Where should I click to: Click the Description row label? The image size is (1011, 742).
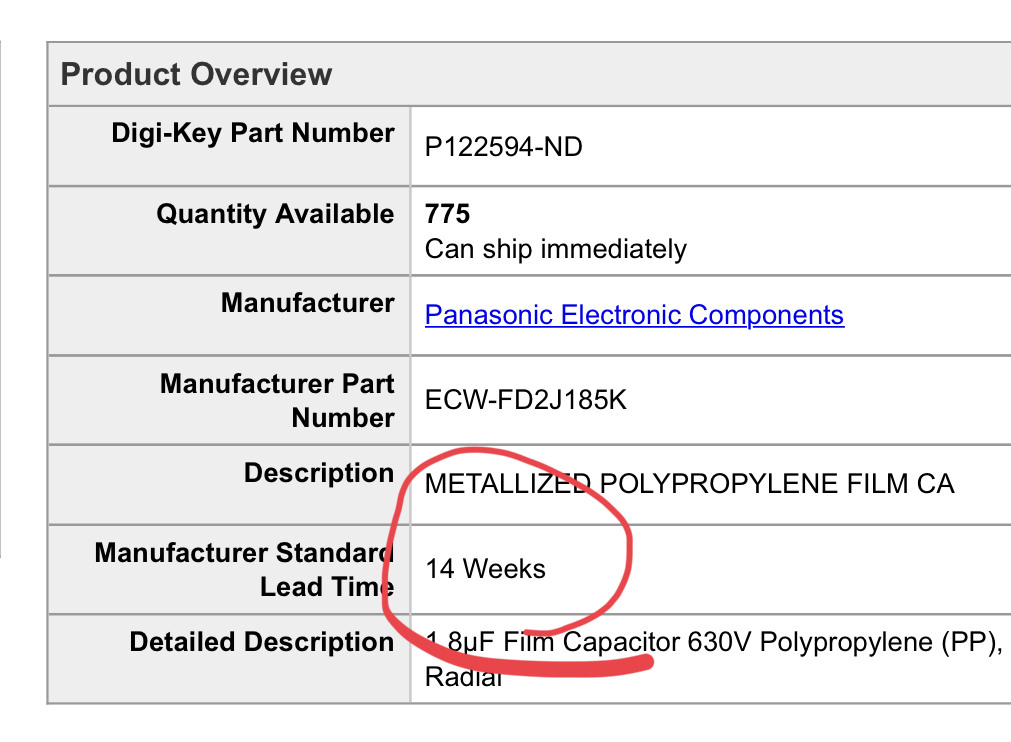(x=319, y=473)
